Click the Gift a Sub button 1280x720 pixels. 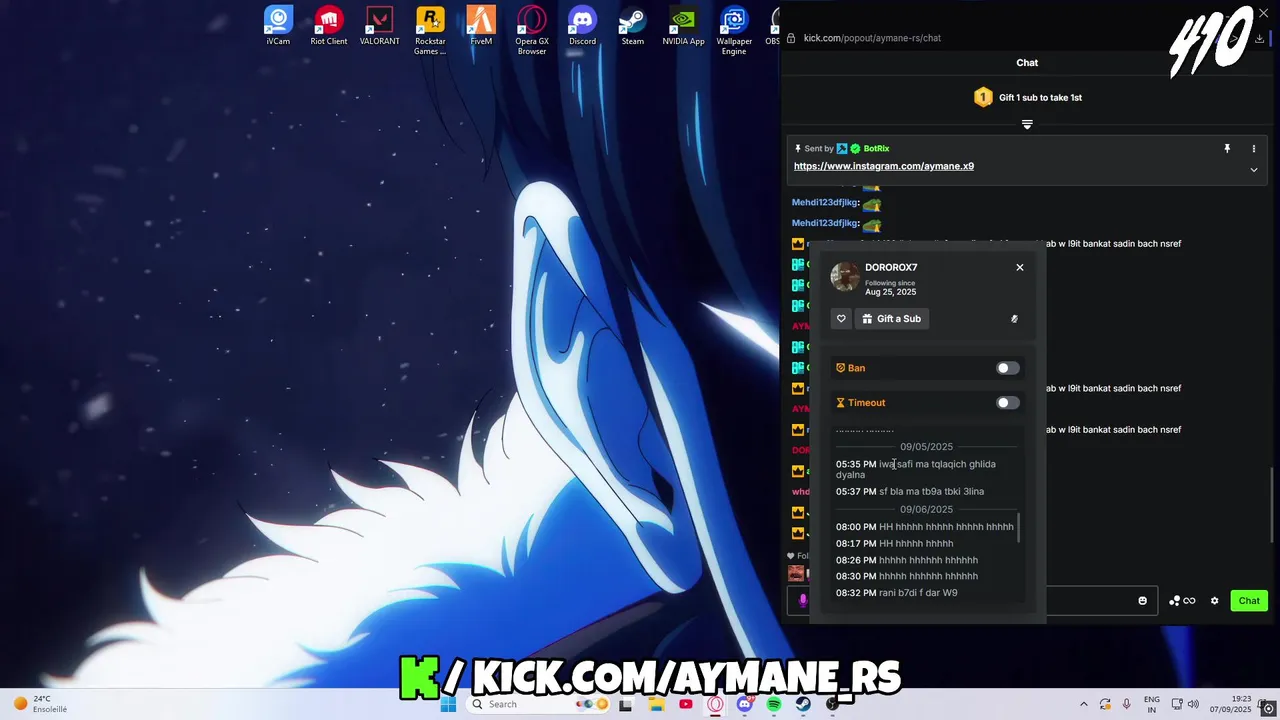point(892,319)
